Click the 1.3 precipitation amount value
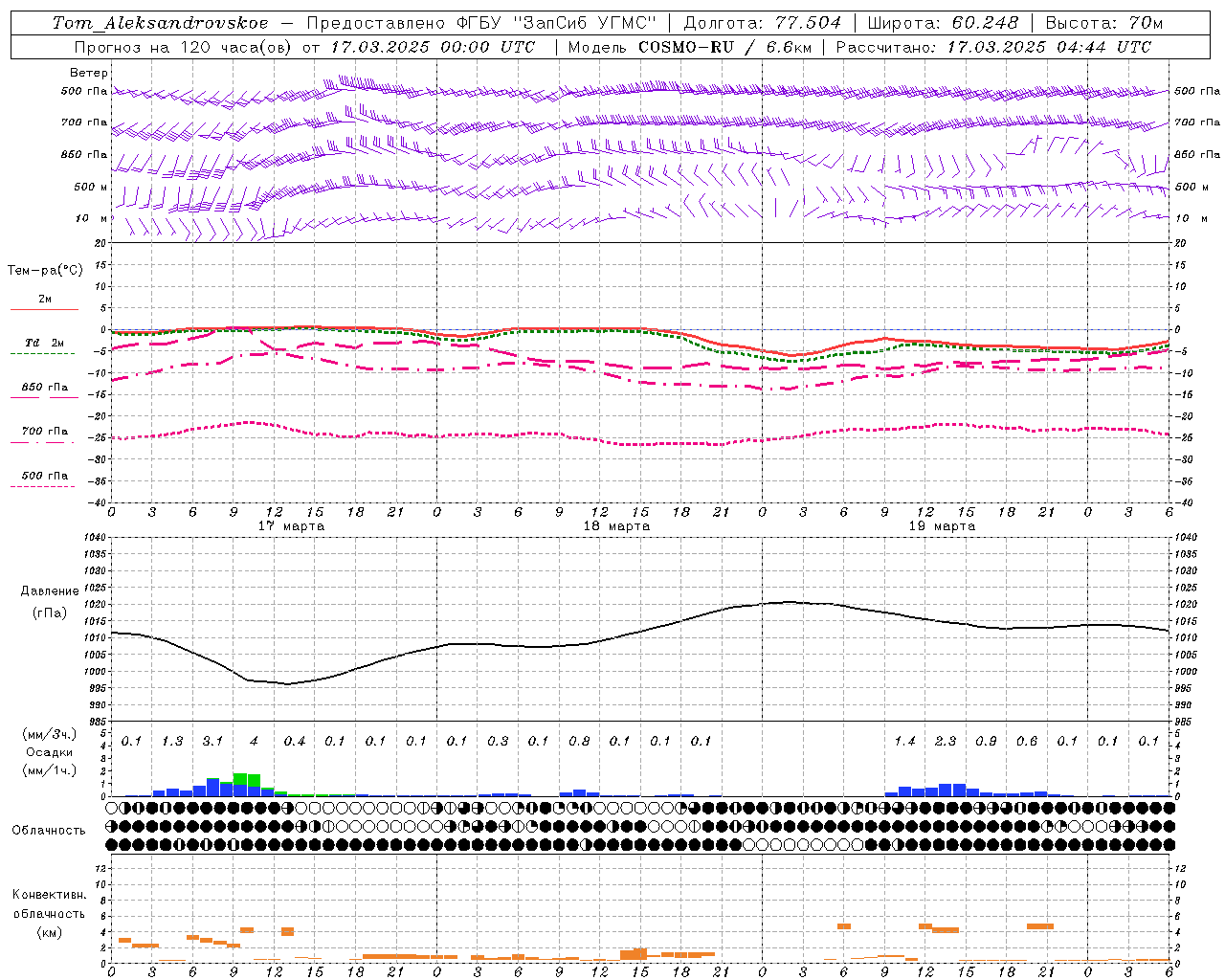Screen dimensions: 1225x980 pyautogui.click(x=172, y=742)
